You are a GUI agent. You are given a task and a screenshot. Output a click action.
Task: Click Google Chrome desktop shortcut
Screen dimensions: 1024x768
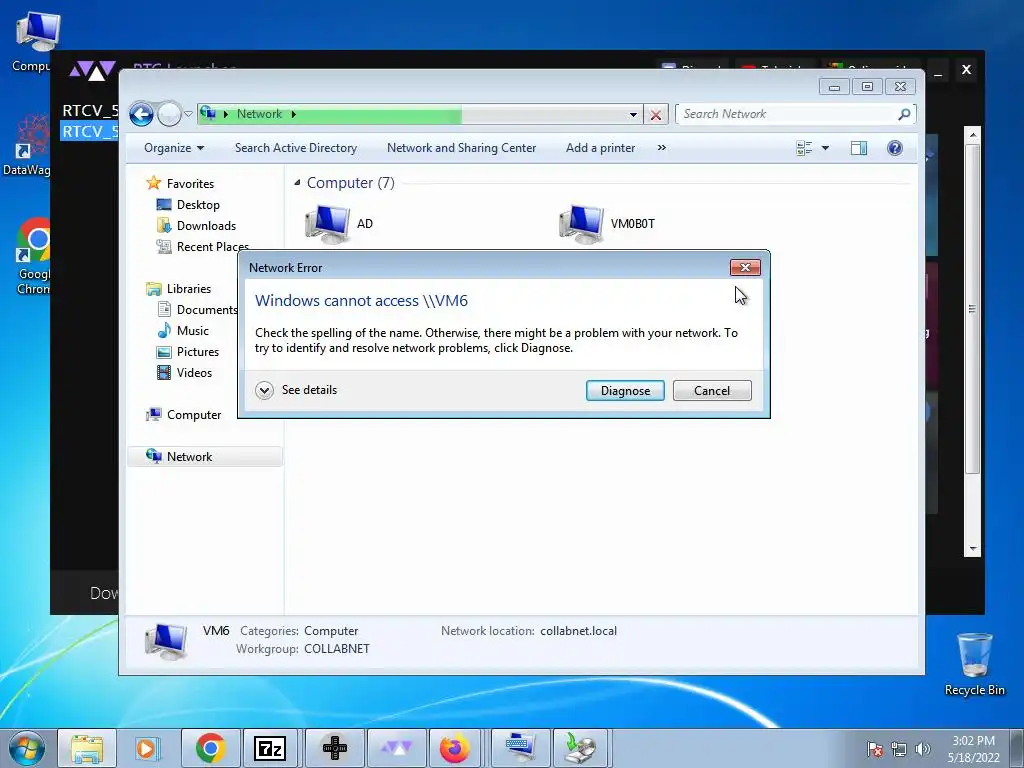34,257
